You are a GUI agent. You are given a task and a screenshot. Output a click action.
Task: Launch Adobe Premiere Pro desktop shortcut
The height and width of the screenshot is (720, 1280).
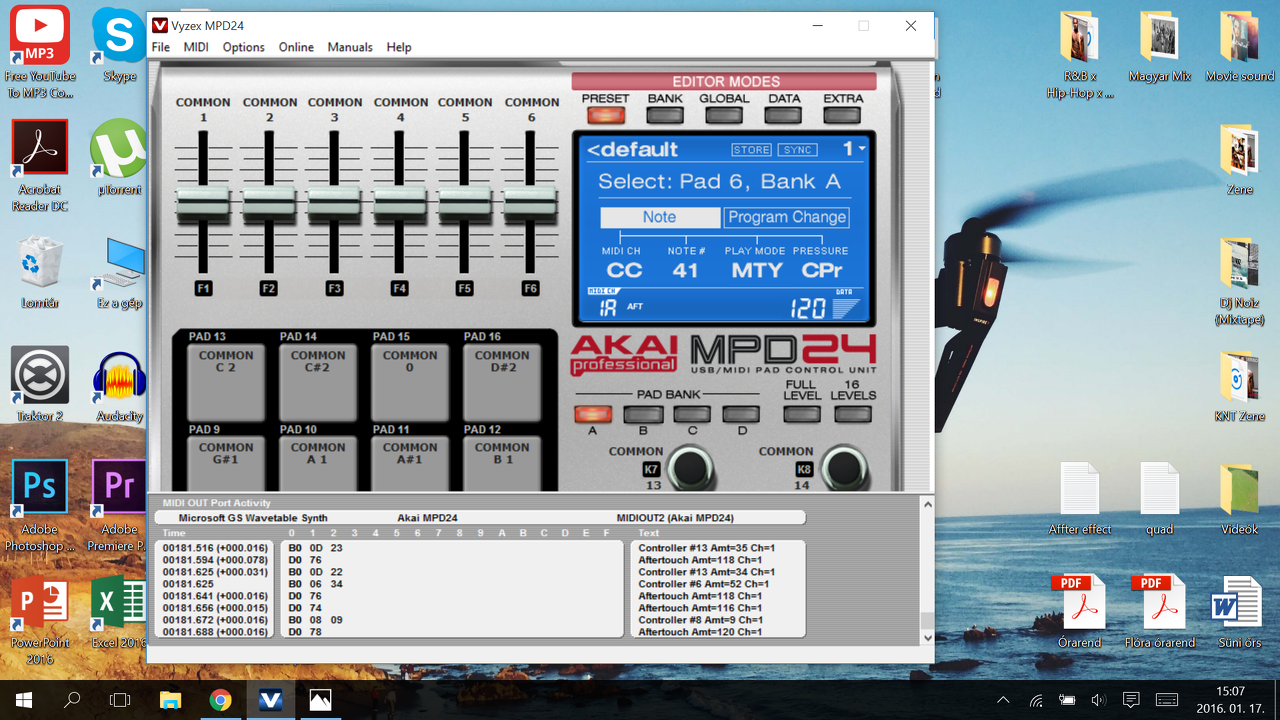119,506
